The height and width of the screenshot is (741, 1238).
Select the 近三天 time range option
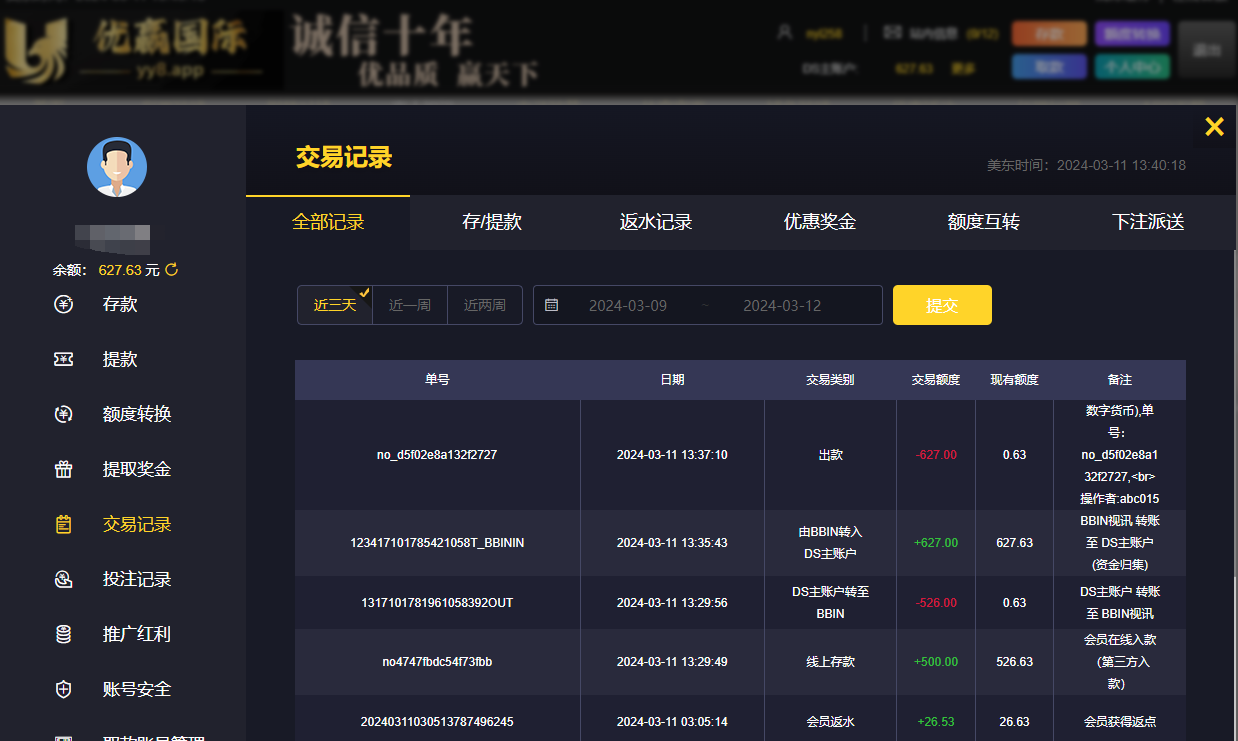coord(335,305)
